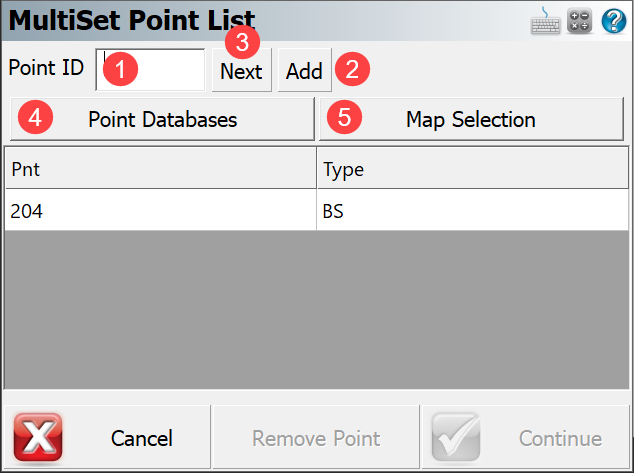Click the Cancel label text

[x=142, y=438]
